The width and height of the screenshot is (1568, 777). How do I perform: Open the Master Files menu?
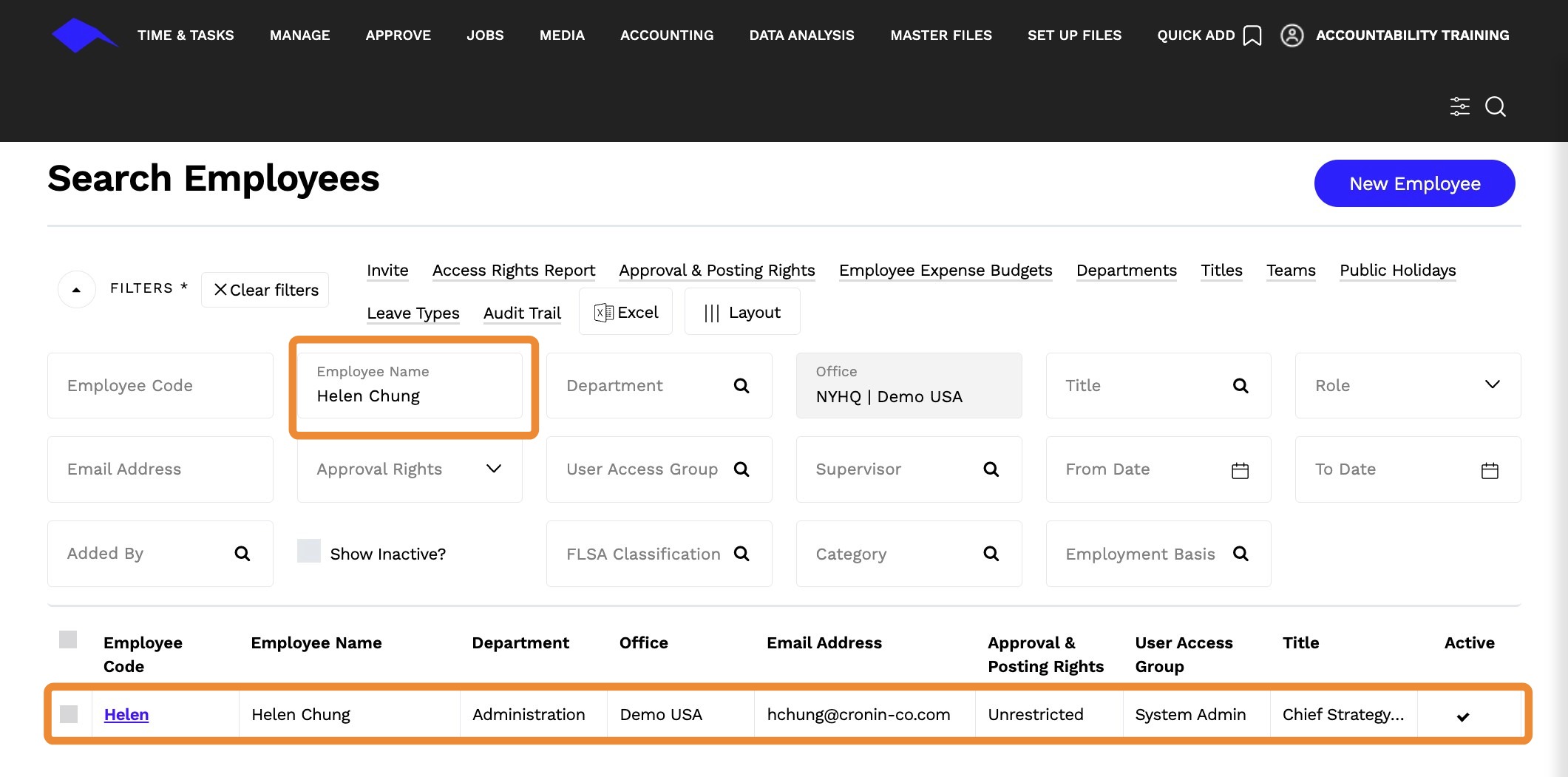[x=941, y=35]
